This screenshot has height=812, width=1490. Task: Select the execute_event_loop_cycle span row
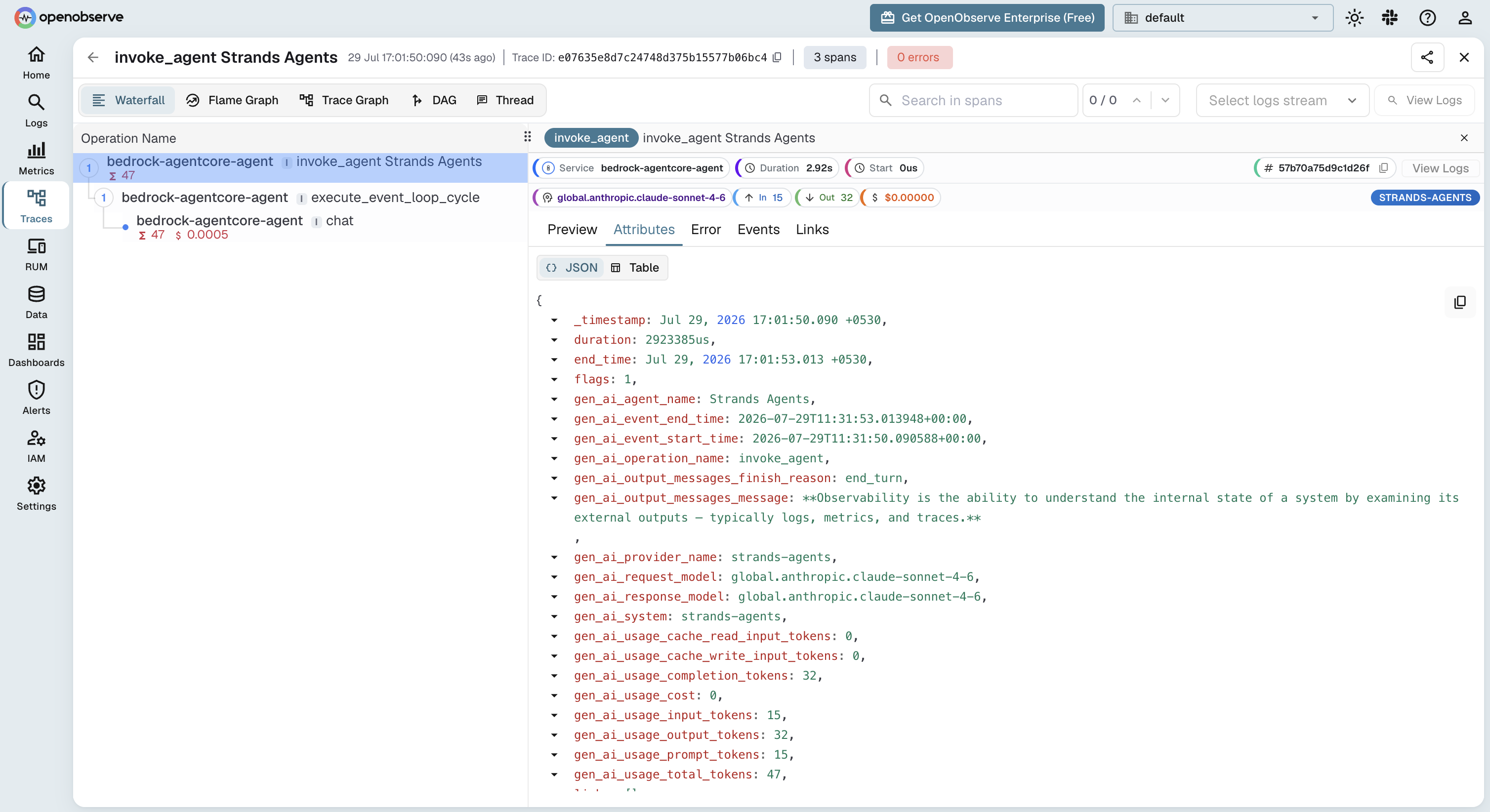(301, 197)
